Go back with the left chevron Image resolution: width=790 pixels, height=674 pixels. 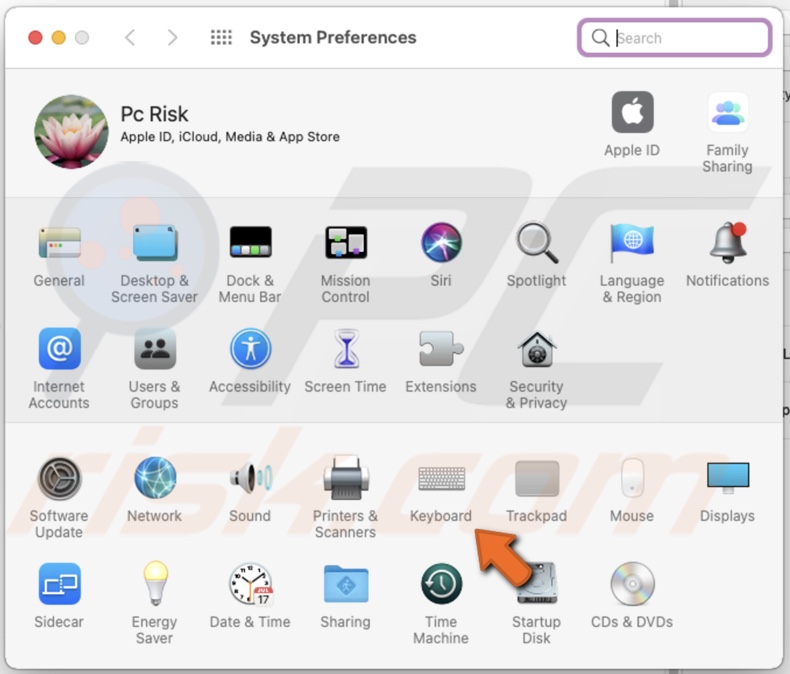130,38
